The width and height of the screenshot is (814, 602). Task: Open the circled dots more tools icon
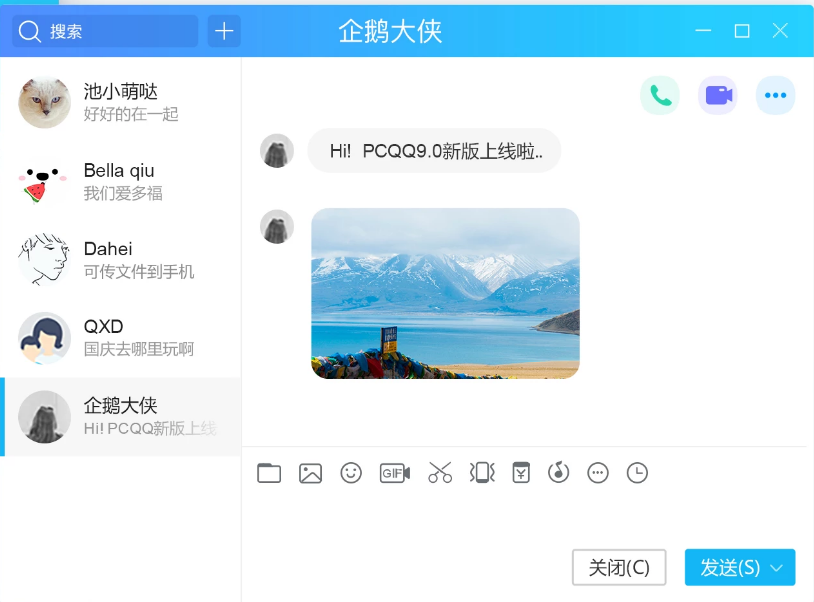(598, 473)
